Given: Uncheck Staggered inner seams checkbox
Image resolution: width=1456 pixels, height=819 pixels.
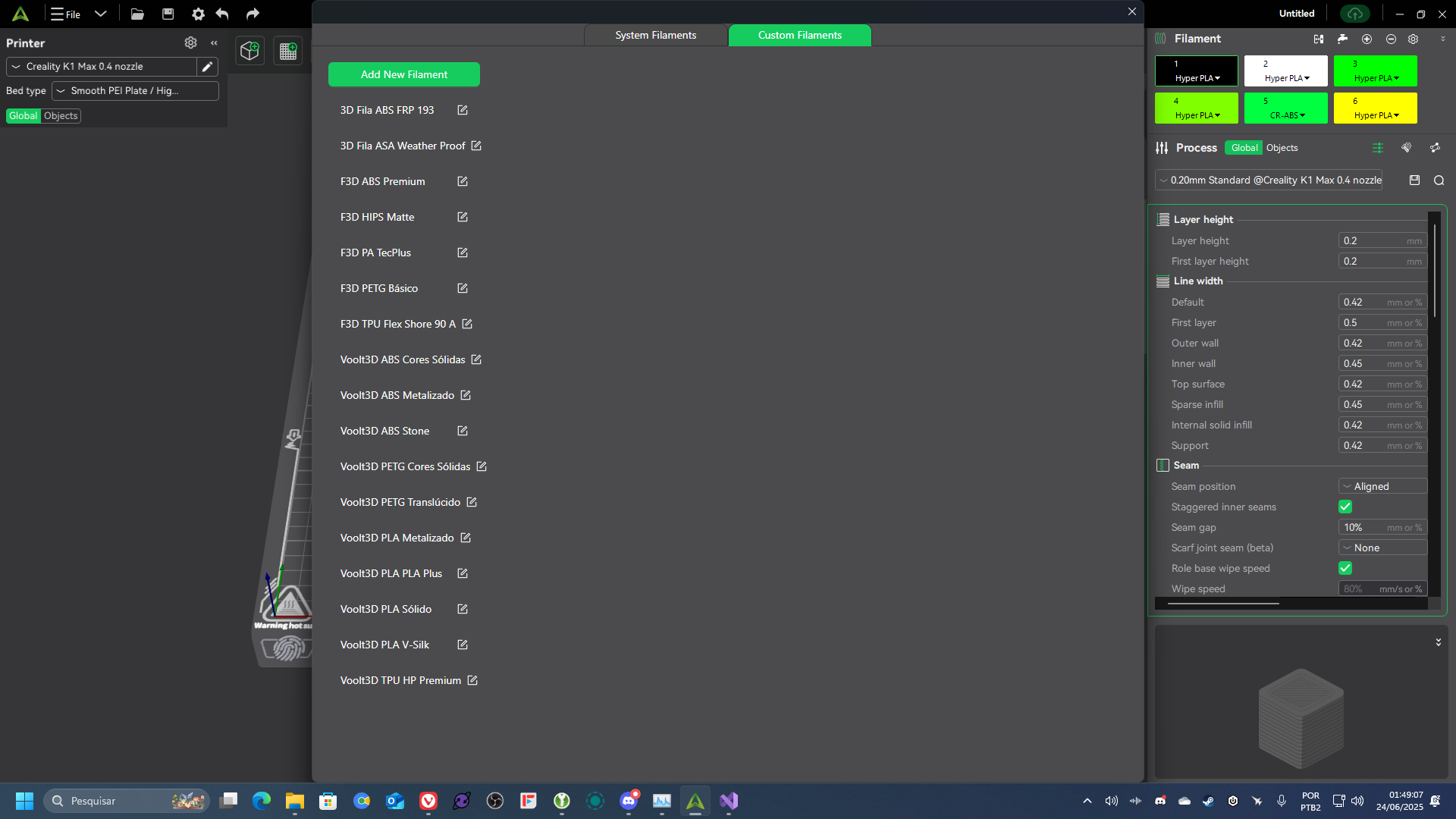Looking at the screenshot, I should click(1345, 507).
